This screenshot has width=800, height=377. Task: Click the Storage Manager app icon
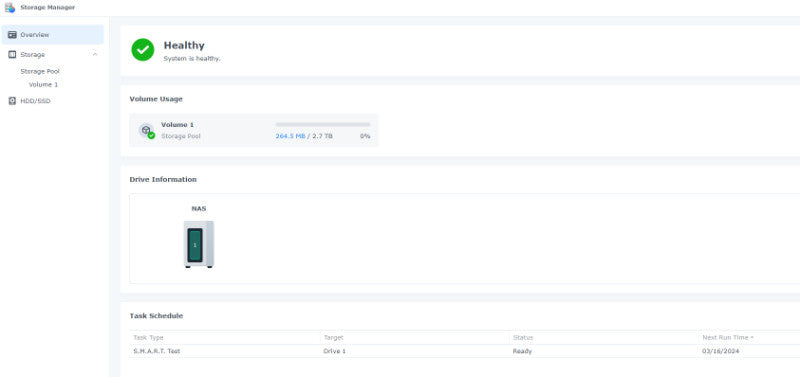coord(10,8)
